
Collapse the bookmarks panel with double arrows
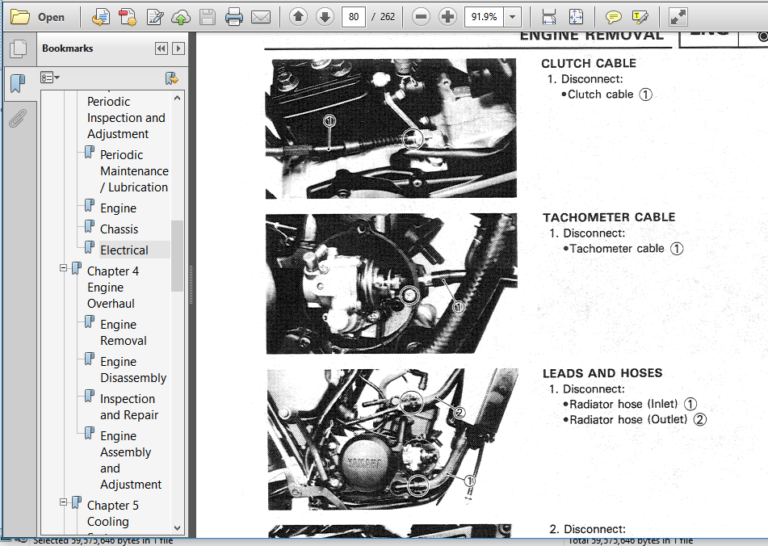coord(161,48)
